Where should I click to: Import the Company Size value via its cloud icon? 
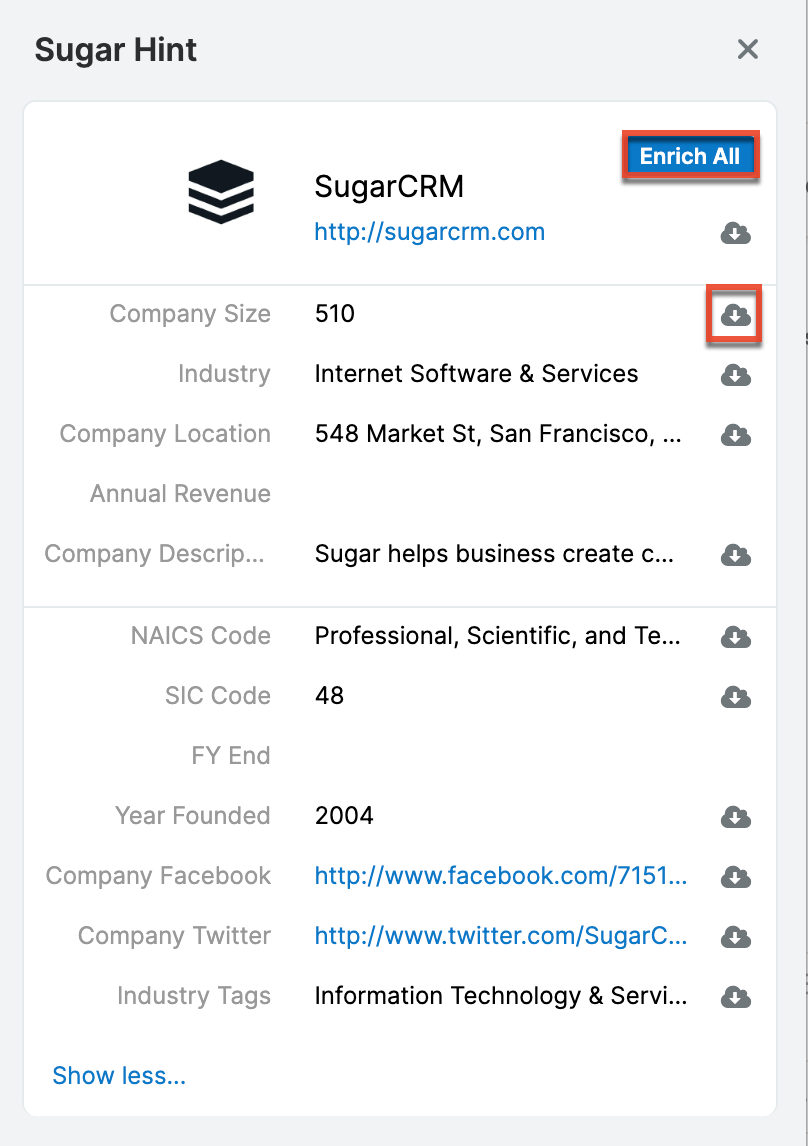(x=734, y=315)
